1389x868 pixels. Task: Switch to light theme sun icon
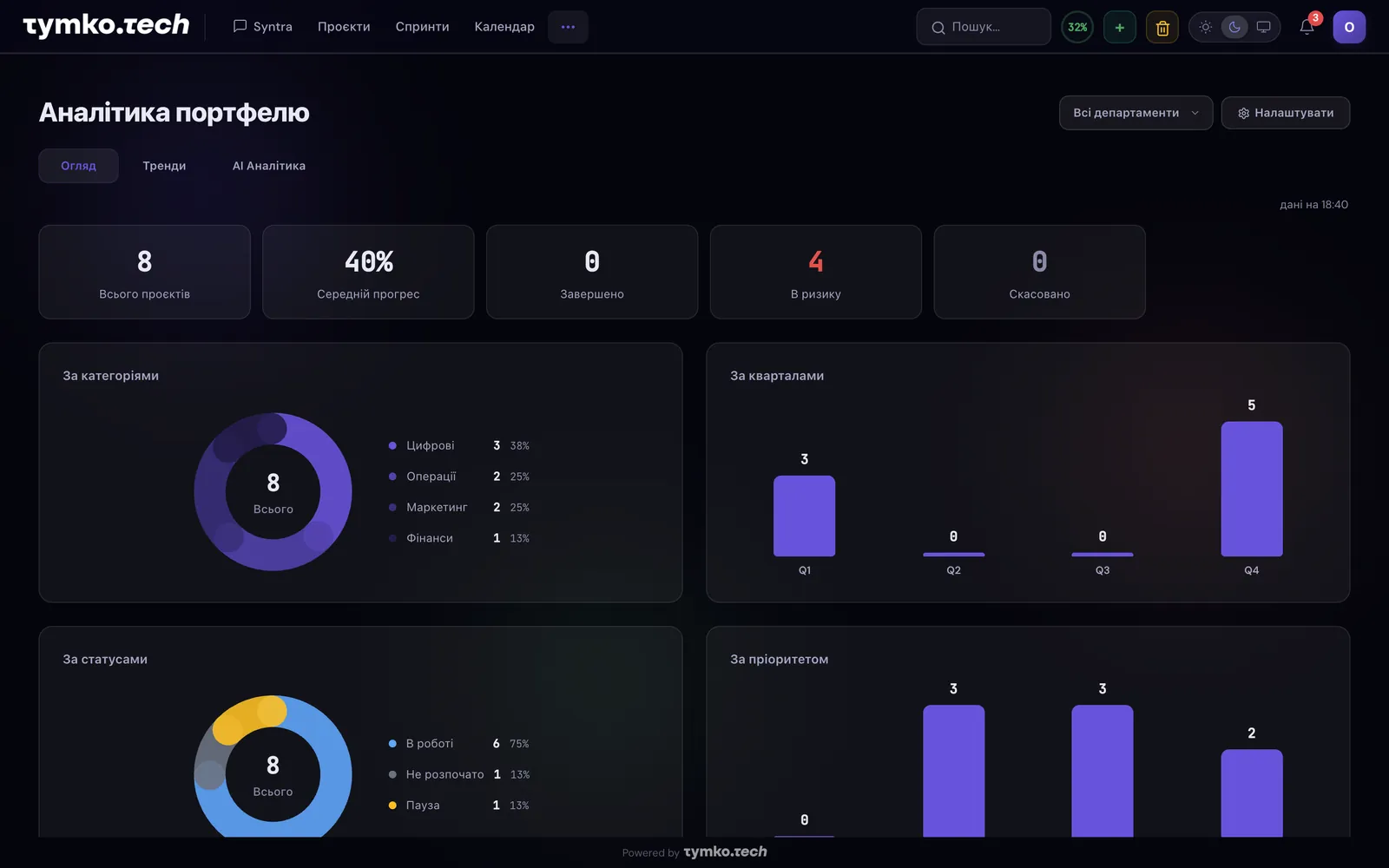(x=1206, y=27)
